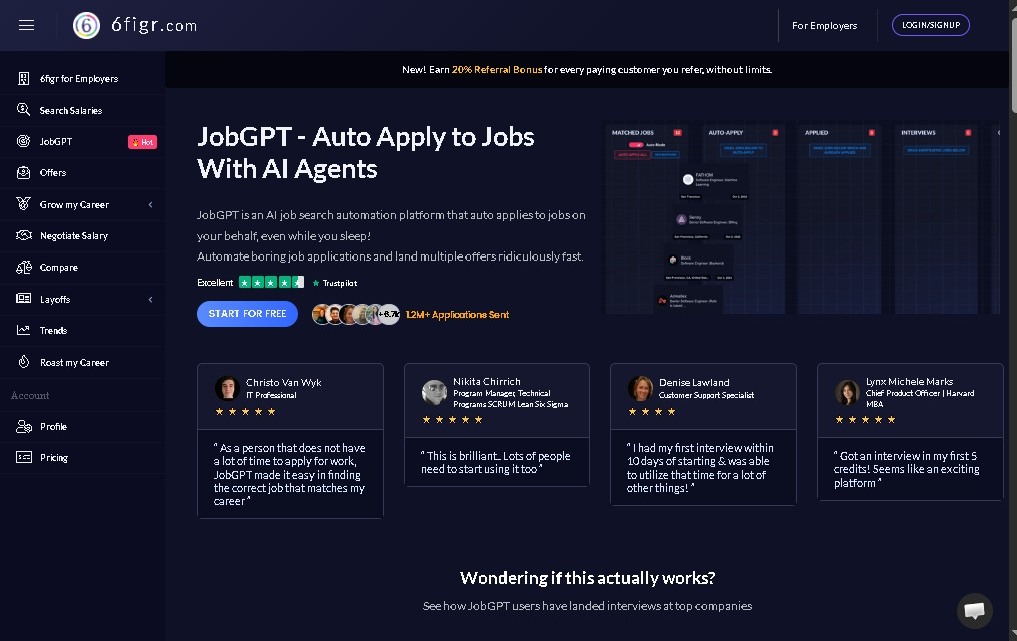Click the Profile user icon
Screen dimensions: 1017x641
(x=23, y=426)
